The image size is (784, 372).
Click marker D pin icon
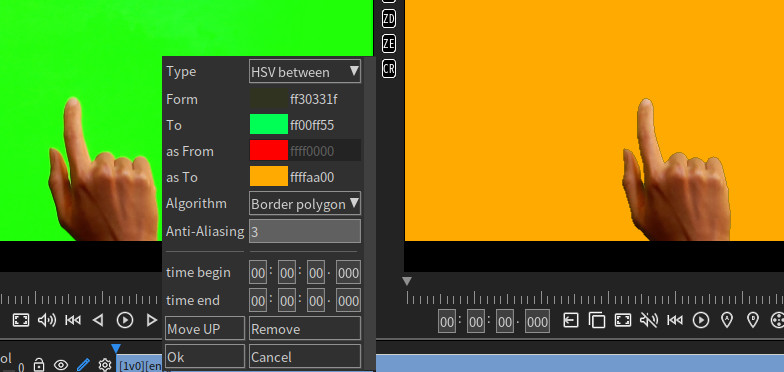pyautogui.click(x=752, y=320)
